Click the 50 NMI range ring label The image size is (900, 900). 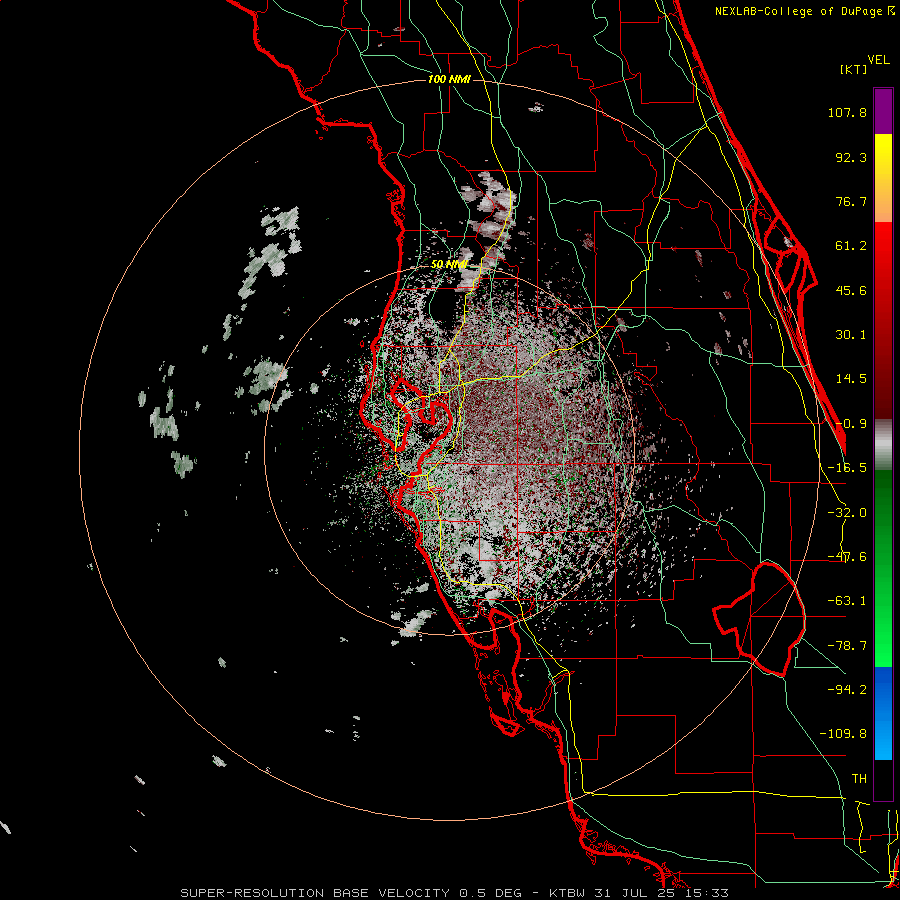[449, 264]
